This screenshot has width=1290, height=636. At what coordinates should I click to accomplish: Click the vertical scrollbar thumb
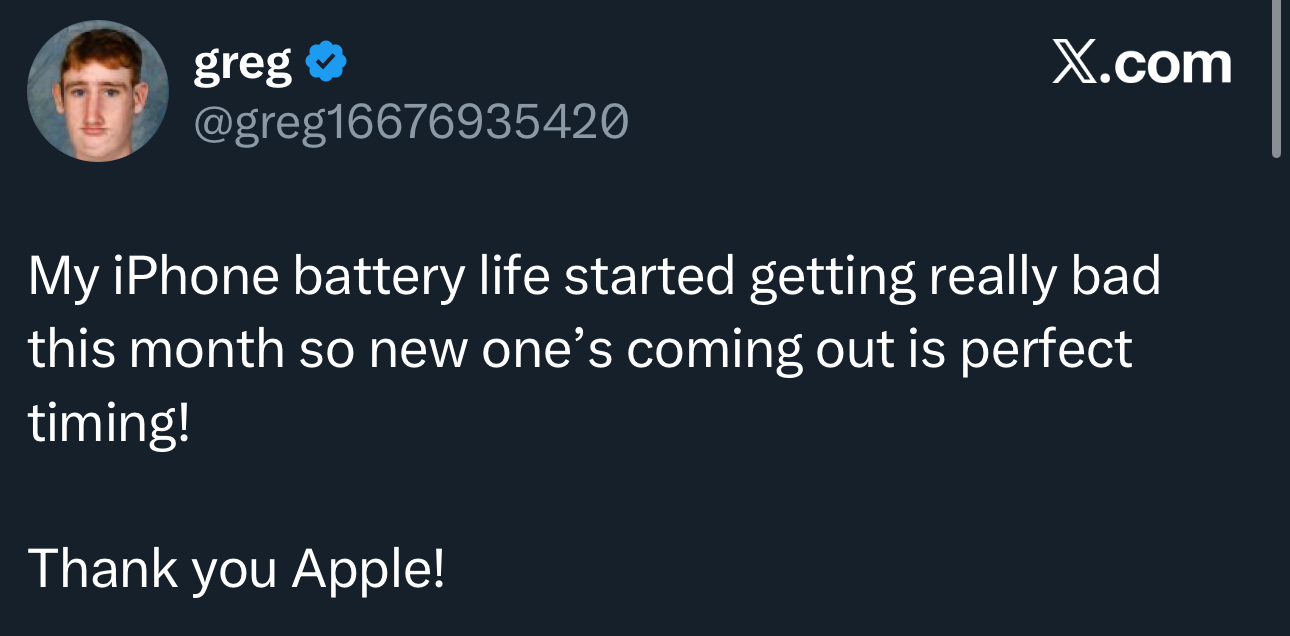click(x=1276, y=80)
